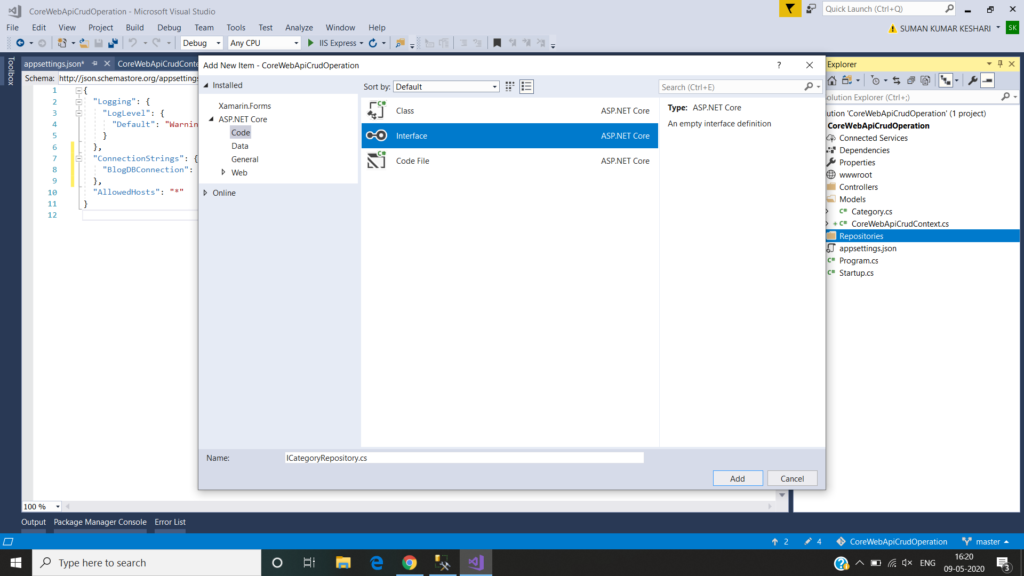Open Task View on the taskbar
The image size is (1024, 576).
(310, 562)
